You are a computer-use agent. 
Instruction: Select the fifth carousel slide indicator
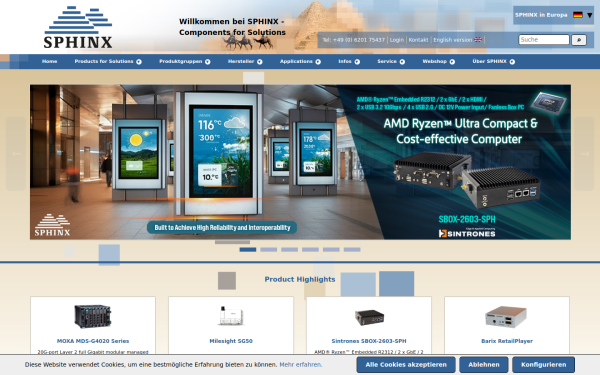(331, 249)
